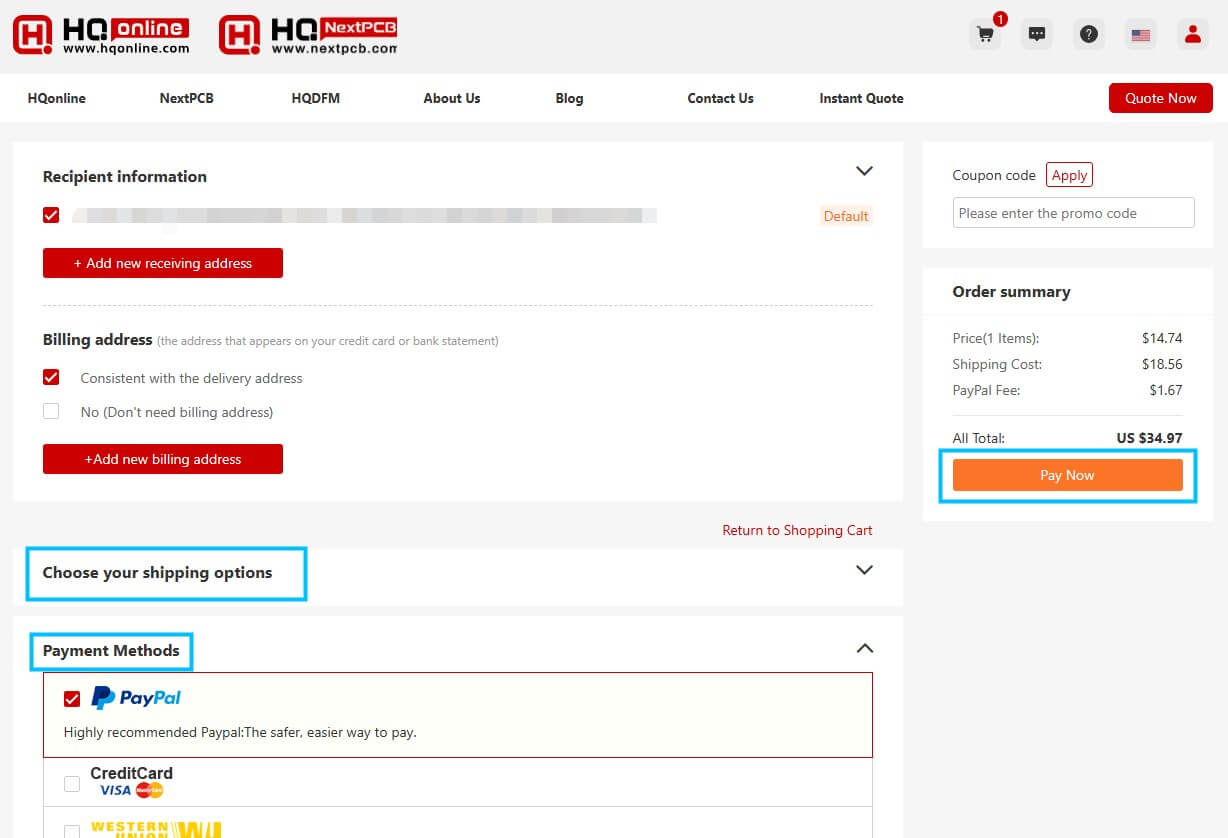1228x838 pixels.
Task: Collapse the Payment Methods section chevron
Action: tap(864, 648)
